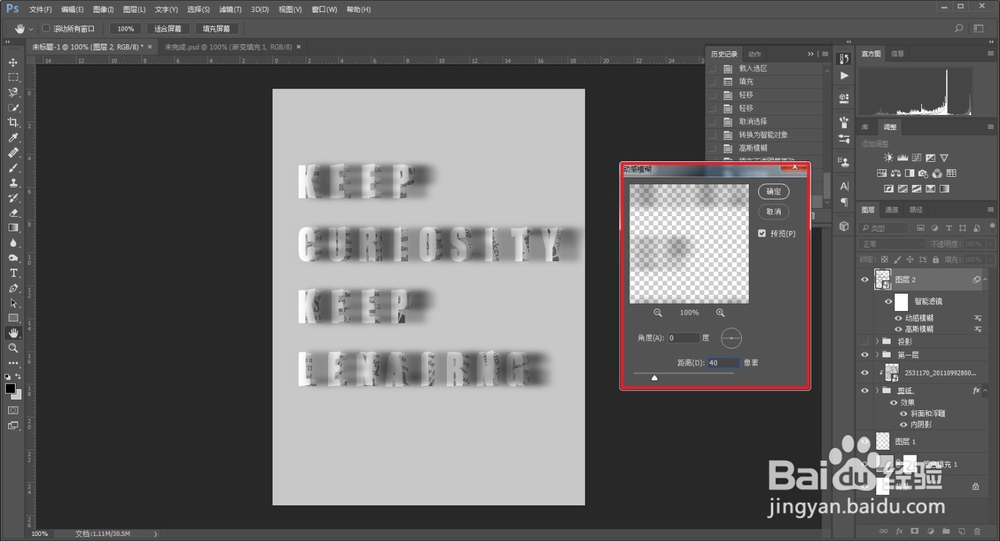
Task: Click the distance slider handle
Action: pos(654,378)
